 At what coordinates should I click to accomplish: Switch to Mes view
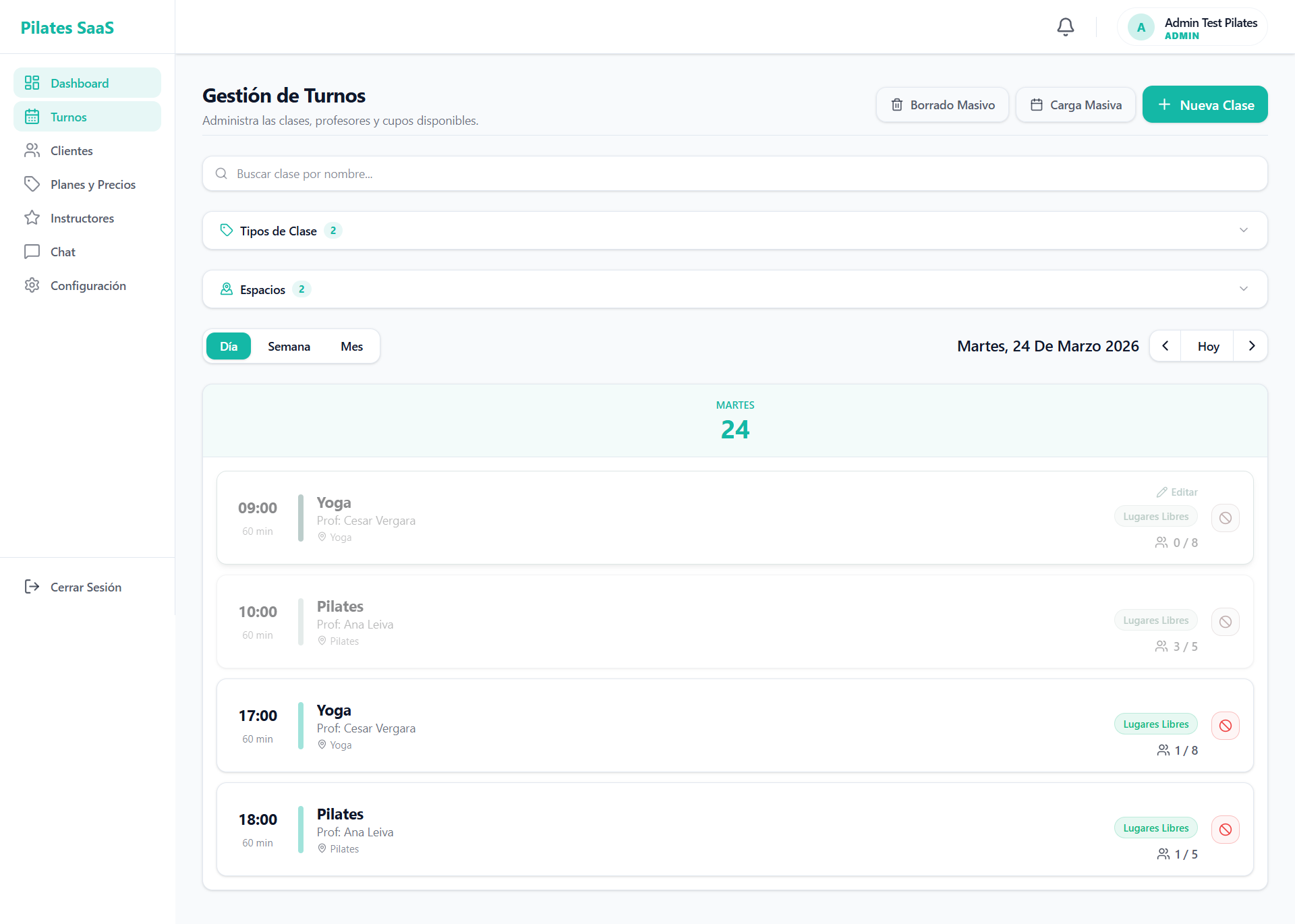pos(351,346)
